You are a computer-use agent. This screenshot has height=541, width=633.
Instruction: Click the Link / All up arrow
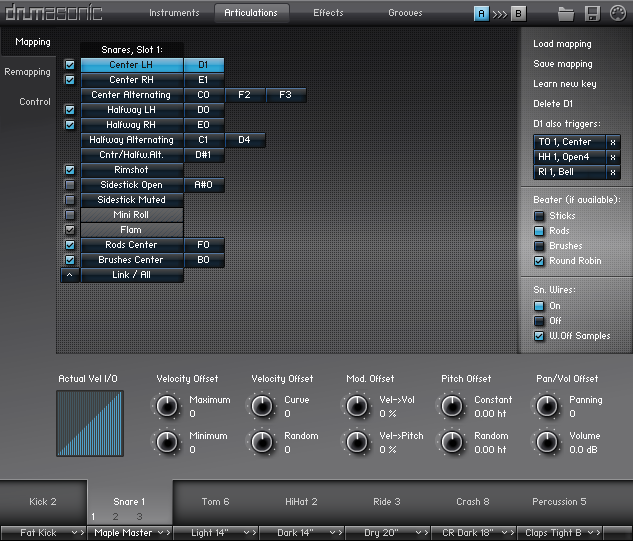point(70,275)
